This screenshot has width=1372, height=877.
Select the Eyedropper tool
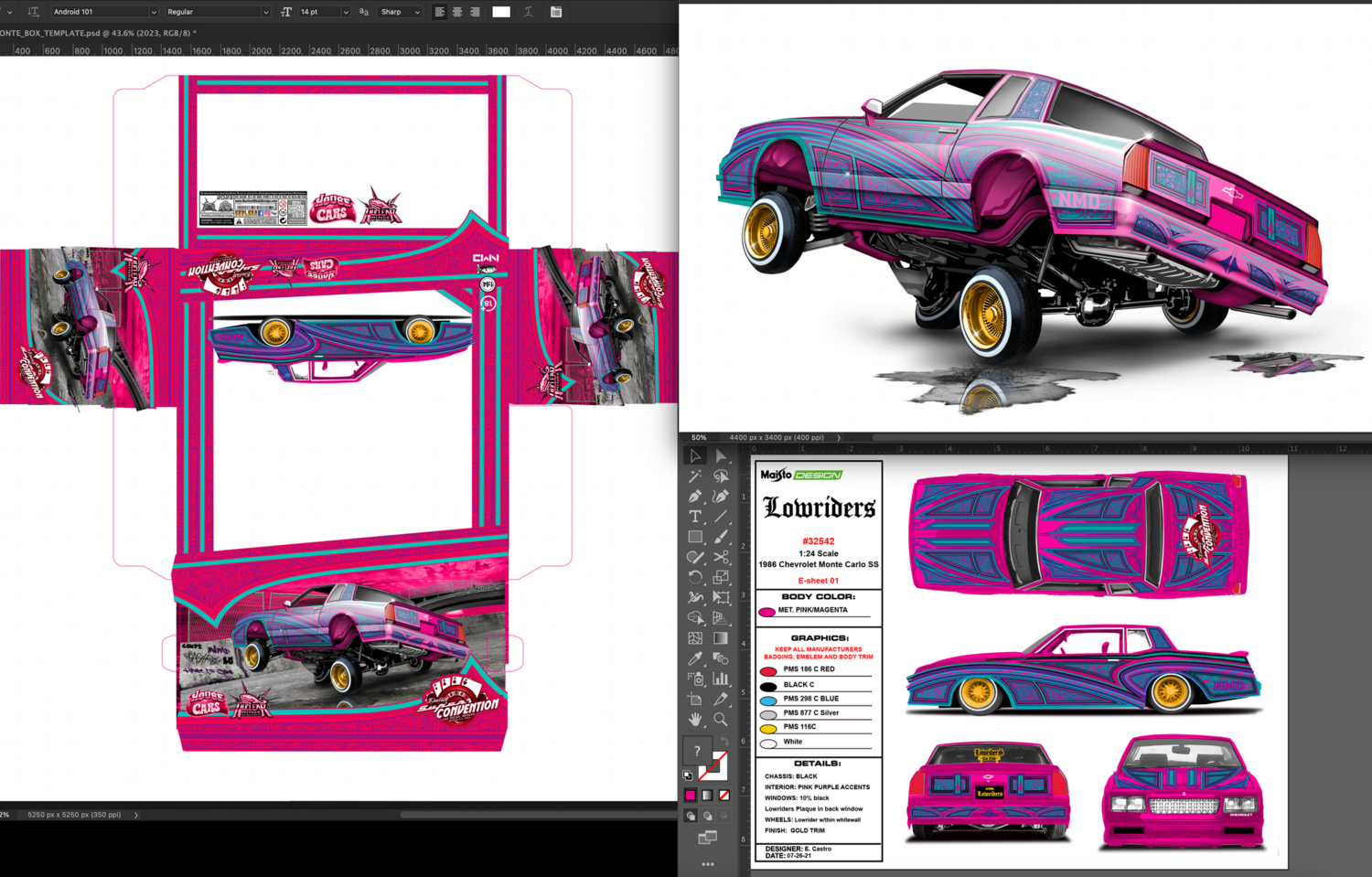click(x=695, y=658)
